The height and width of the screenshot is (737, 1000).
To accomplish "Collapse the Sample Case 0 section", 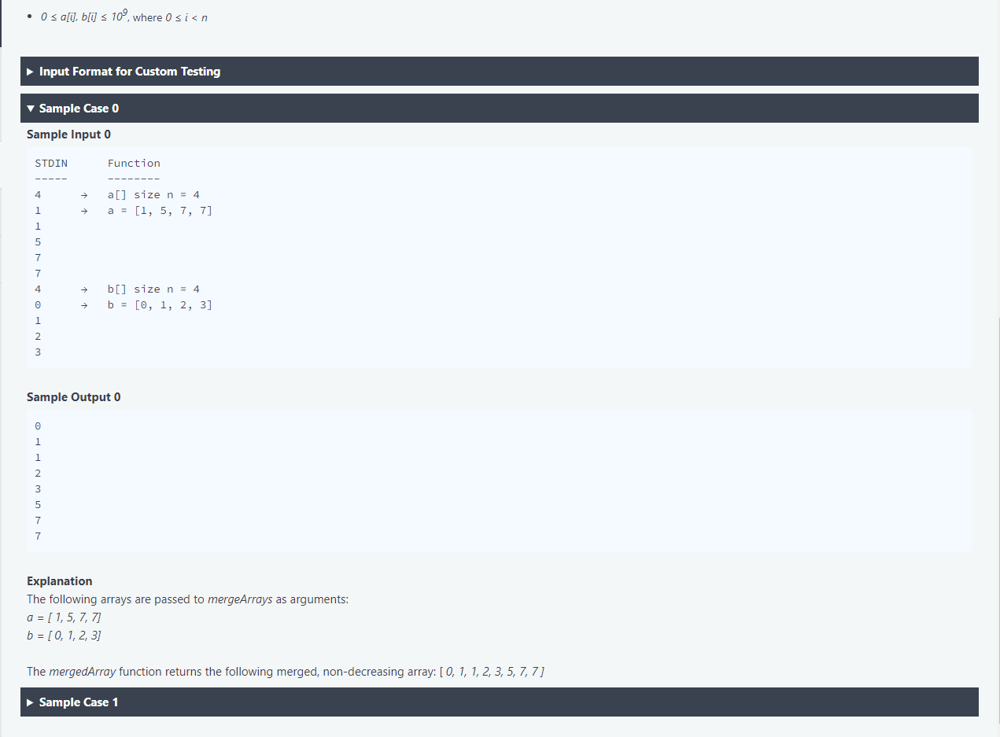I will click(x=78, y=108).
